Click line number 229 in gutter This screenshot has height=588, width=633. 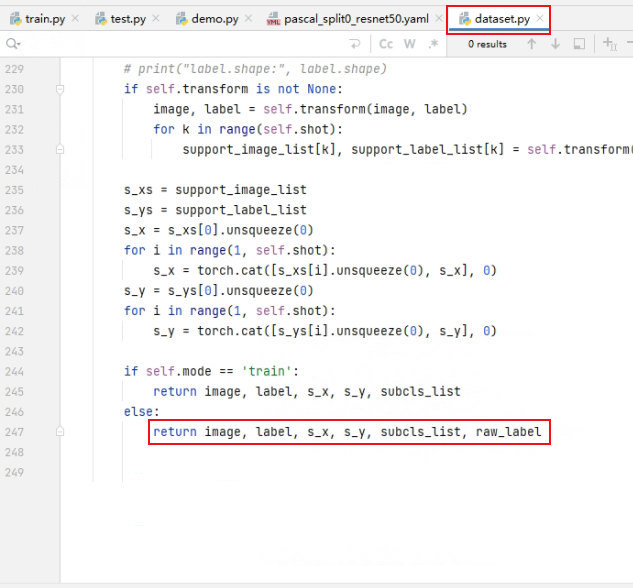pos(14,69)
